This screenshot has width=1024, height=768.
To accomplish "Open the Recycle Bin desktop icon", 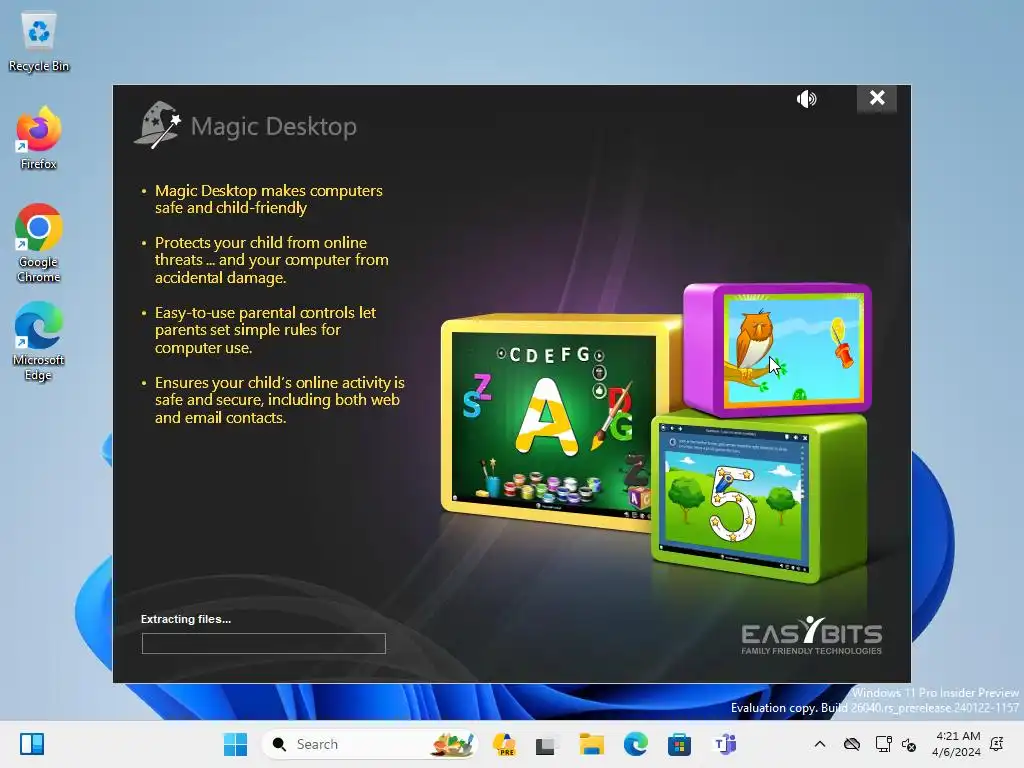I will pyautogui.click(x=39, y=41).
